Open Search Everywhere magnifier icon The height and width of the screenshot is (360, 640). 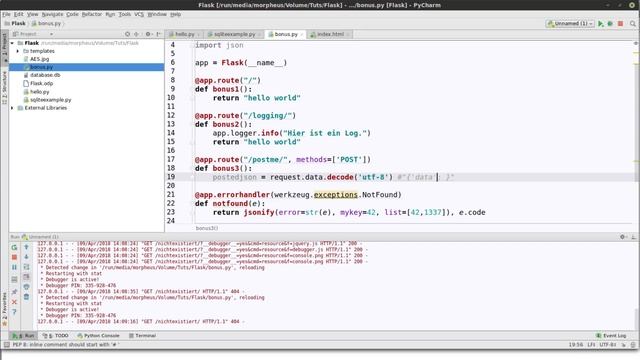pos(633,24)
